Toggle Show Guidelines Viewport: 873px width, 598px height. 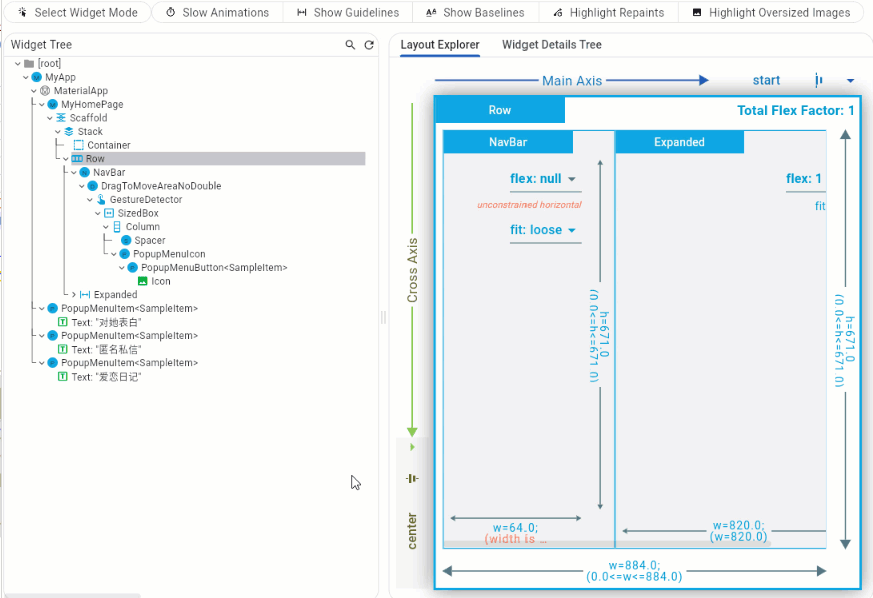348,12
